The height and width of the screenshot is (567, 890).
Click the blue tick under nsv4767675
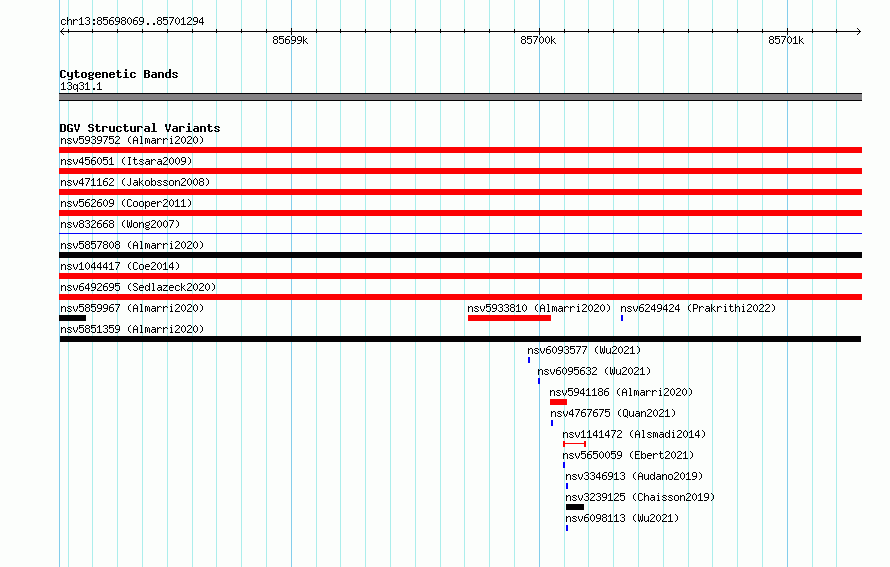click(552, 423)
